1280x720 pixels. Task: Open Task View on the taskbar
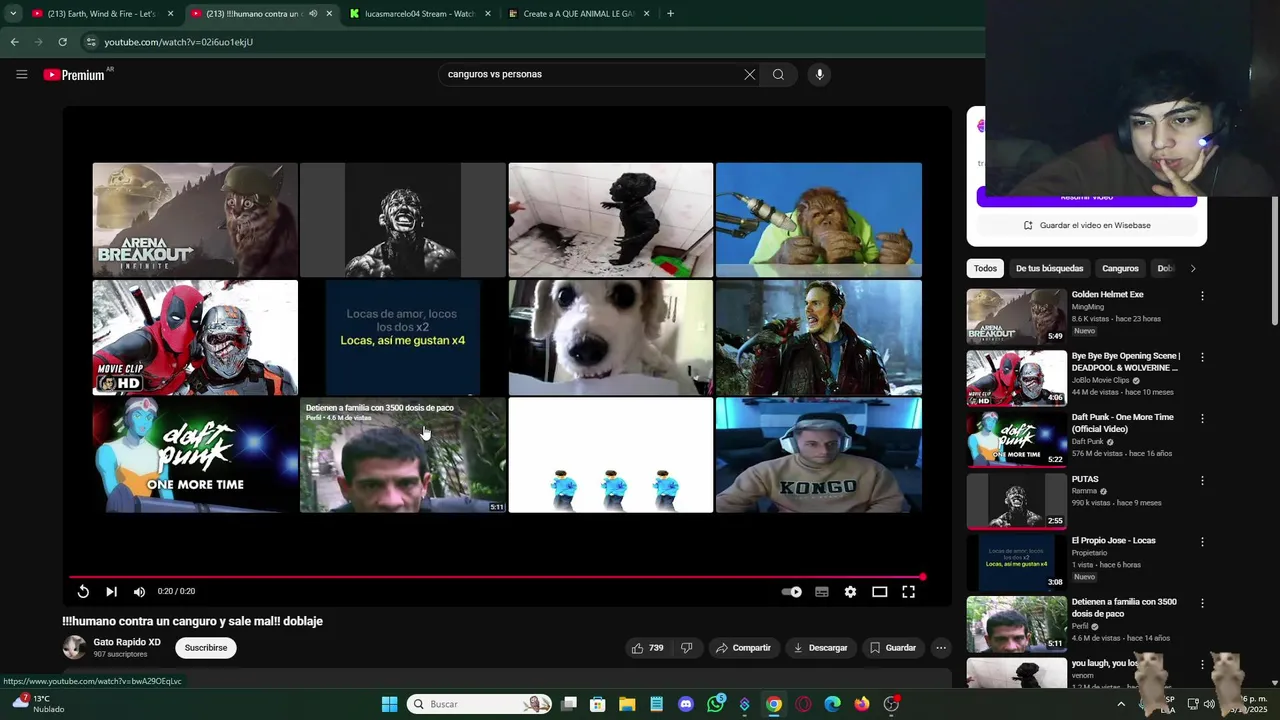click(569, 704)
